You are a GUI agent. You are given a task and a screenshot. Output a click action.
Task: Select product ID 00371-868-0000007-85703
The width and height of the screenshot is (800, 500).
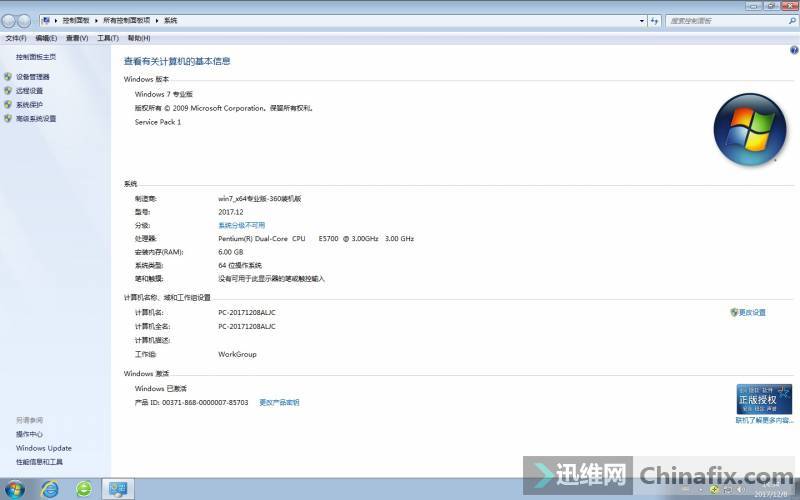pos(205,403)
